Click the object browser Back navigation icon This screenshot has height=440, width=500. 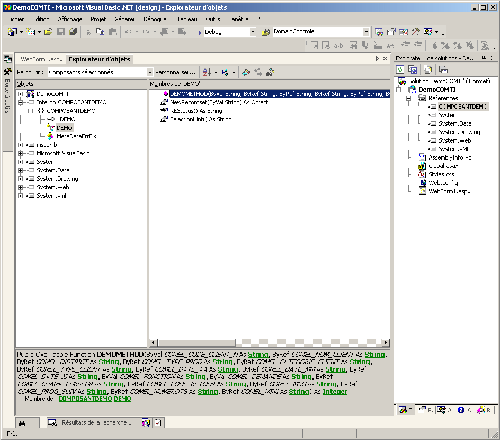pyautogui.click(x=246, y=72)
